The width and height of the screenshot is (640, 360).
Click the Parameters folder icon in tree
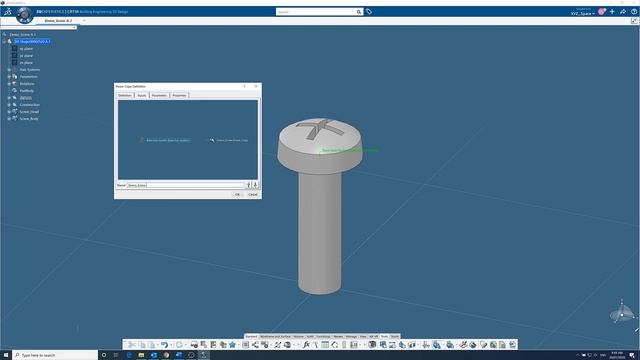[15, 77]
